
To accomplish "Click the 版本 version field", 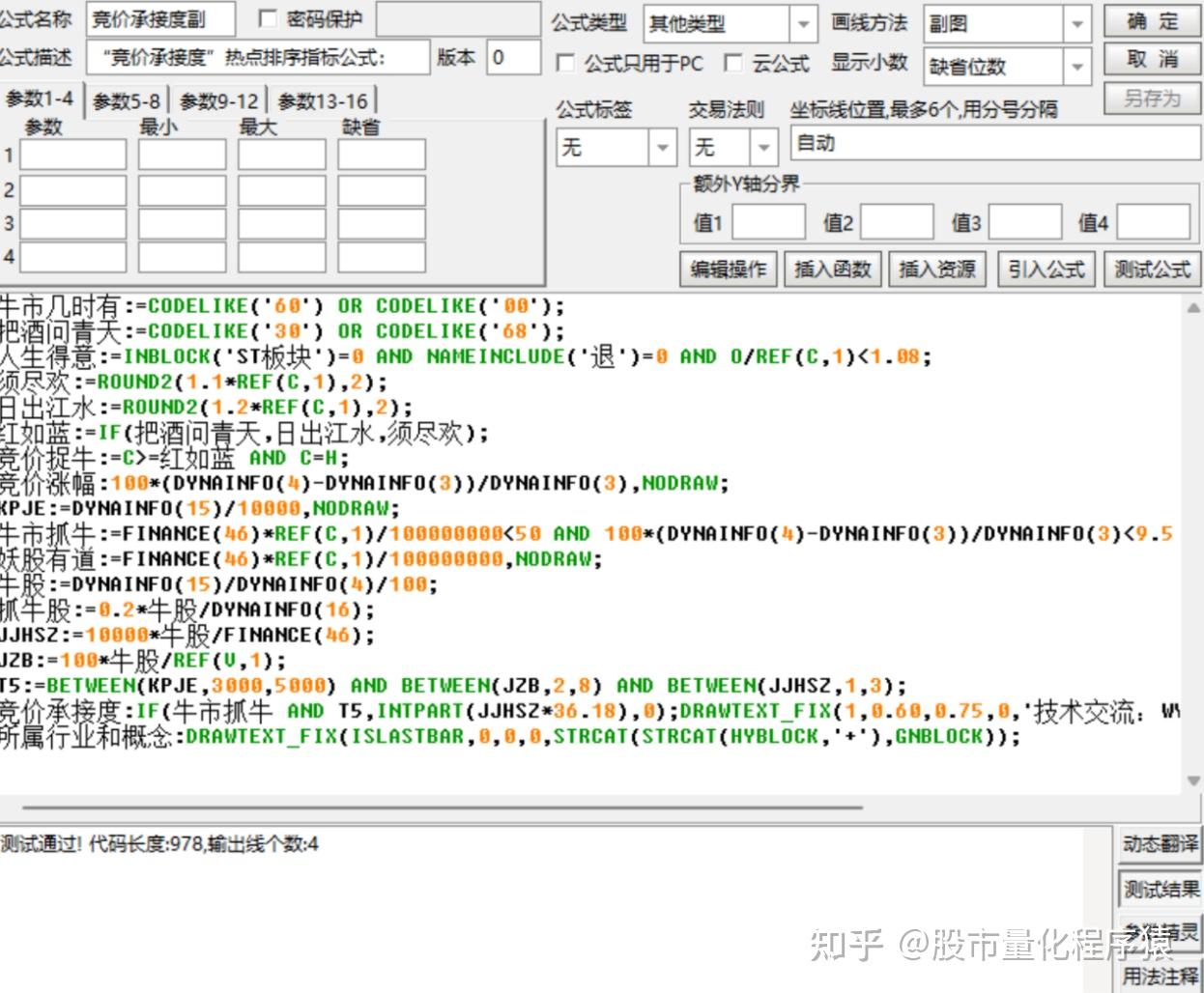I will pyautogui.click(x=513, y=57).
